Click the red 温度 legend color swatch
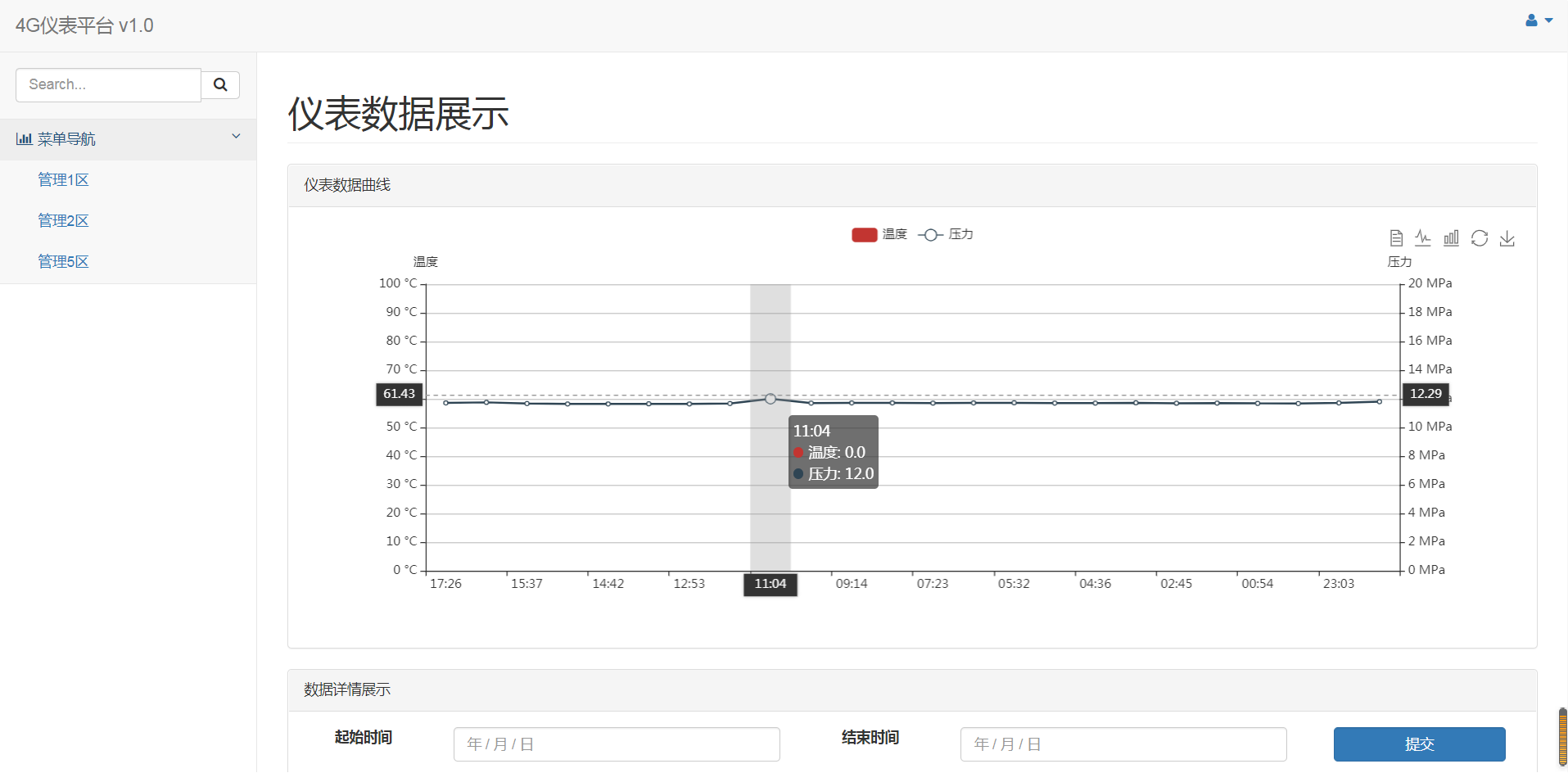Screen dimensions: 1568x773 pos(864,235)
